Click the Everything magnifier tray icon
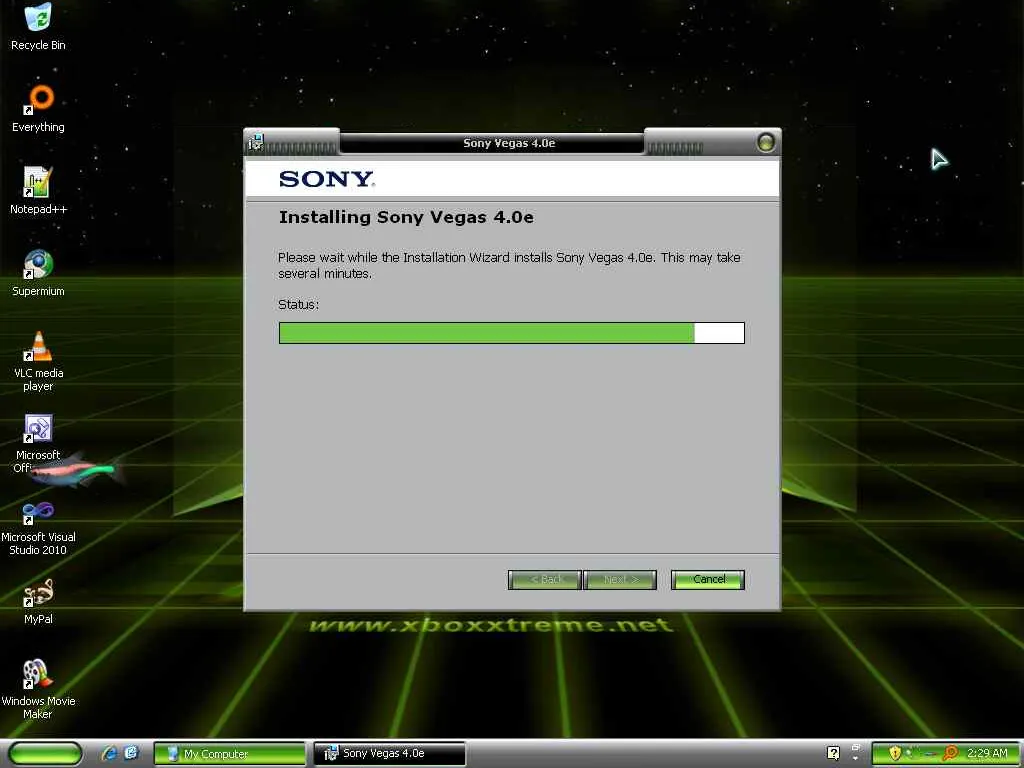1024x768 pixels. 951,753
